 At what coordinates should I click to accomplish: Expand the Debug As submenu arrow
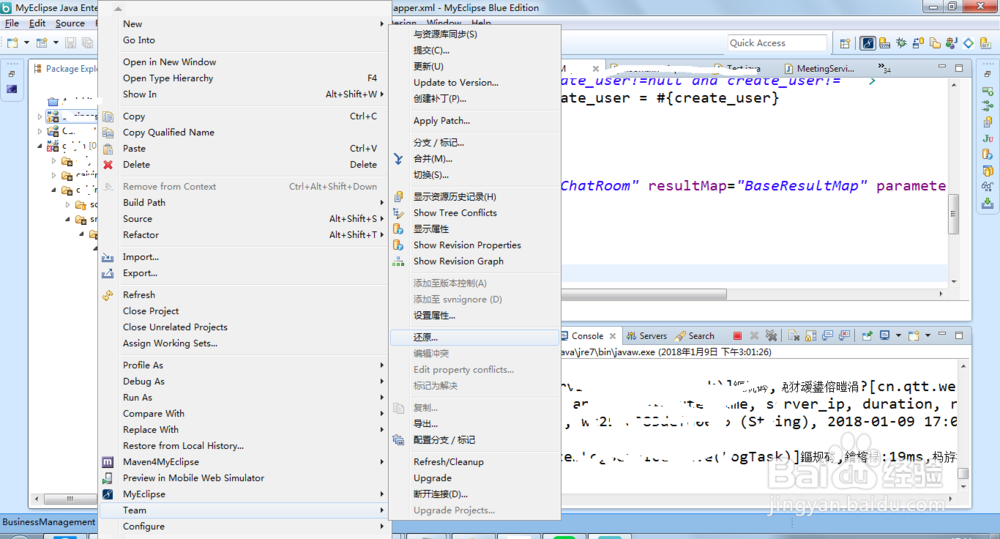[382, 381]
